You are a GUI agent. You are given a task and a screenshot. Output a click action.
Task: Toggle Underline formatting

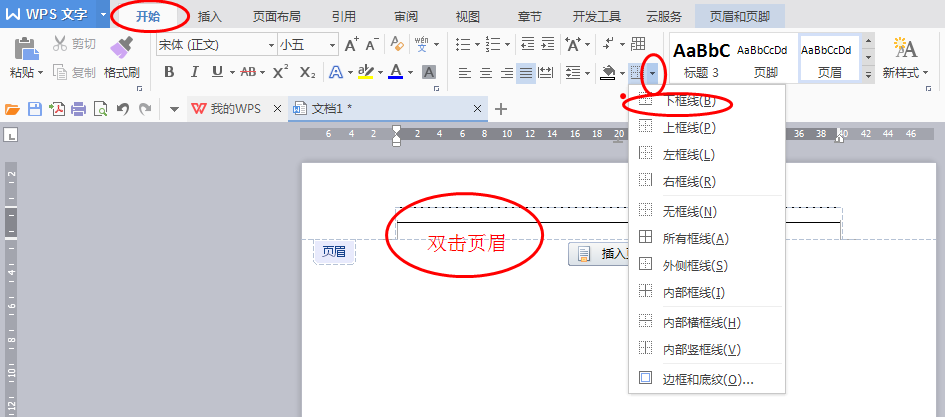tap(217, 72)
